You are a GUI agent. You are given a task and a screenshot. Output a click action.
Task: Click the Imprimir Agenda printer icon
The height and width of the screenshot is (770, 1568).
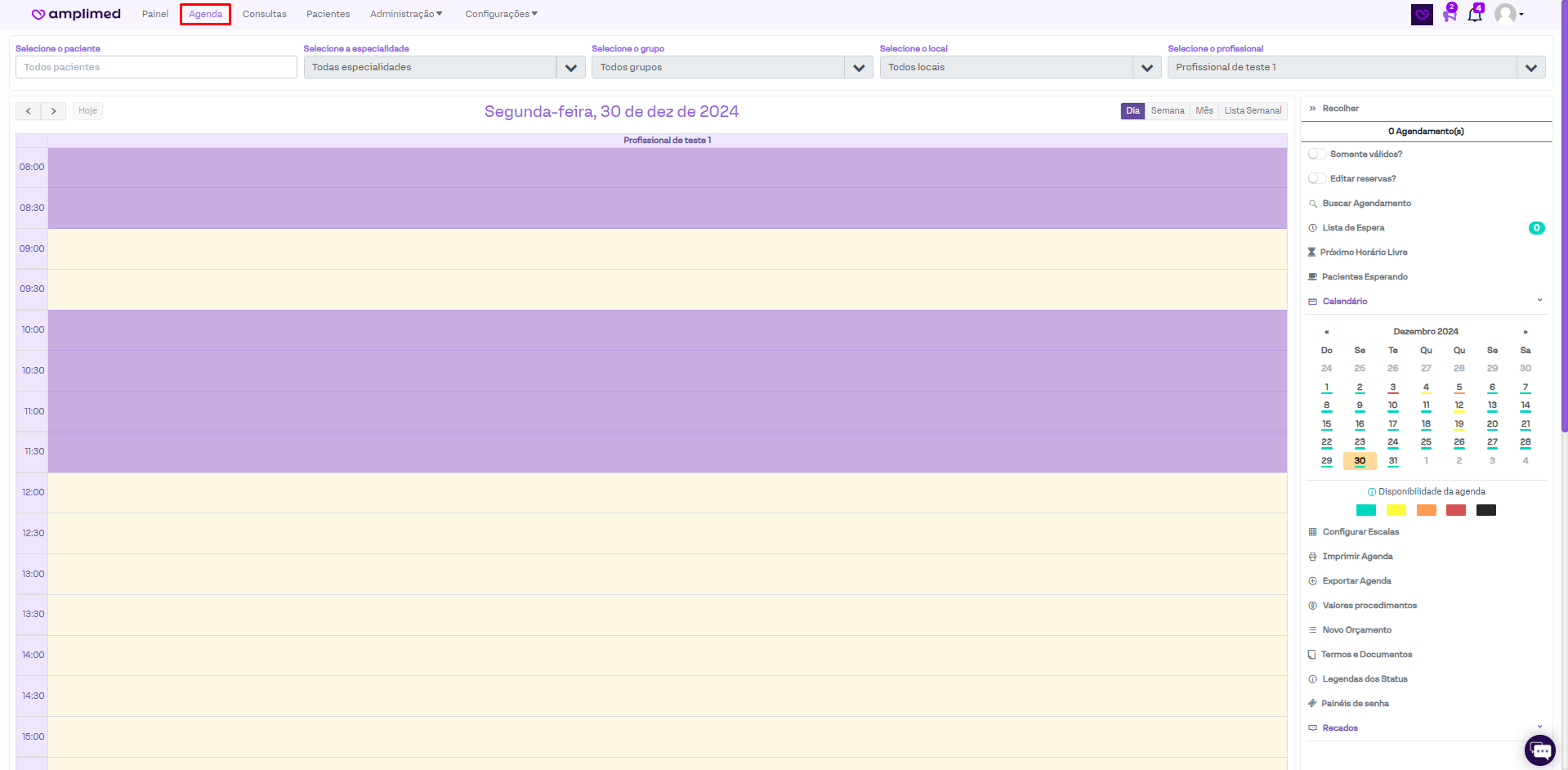click(x=1312, y=557)
